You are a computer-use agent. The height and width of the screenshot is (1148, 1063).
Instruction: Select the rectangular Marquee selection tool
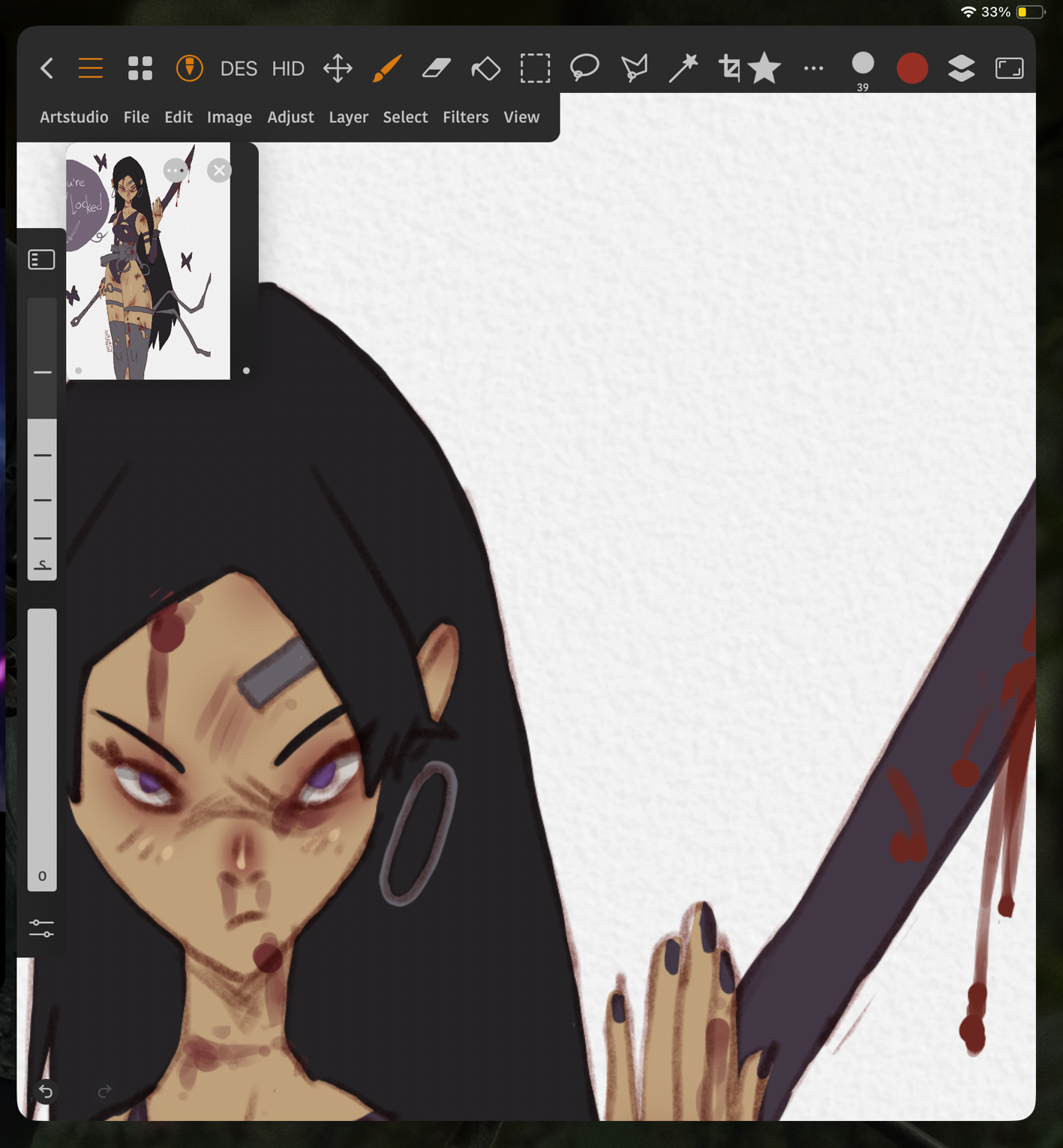tap(535, 68)
